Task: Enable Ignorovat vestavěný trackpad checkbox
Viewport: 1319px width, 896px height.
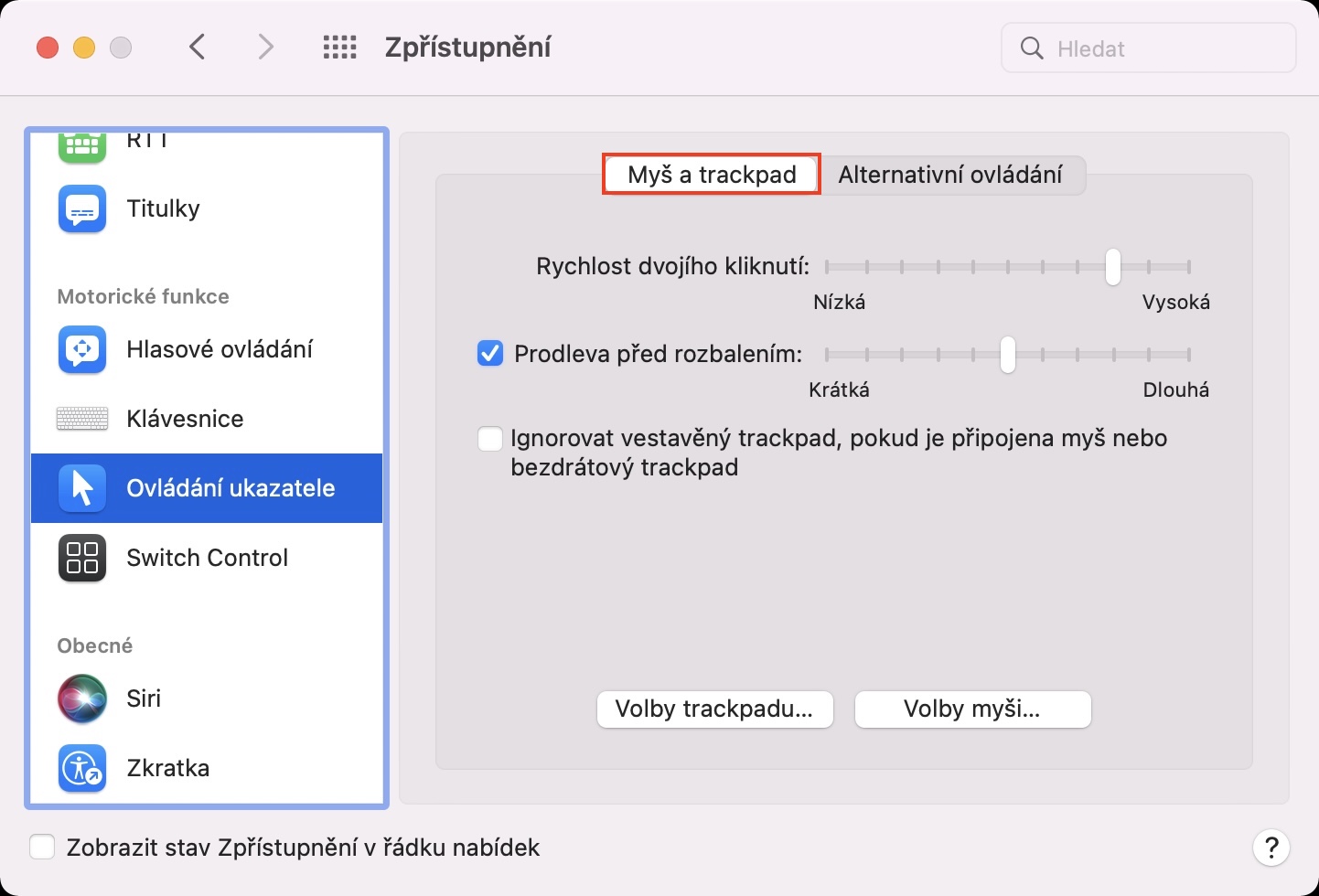Action: tap(490, 439)
